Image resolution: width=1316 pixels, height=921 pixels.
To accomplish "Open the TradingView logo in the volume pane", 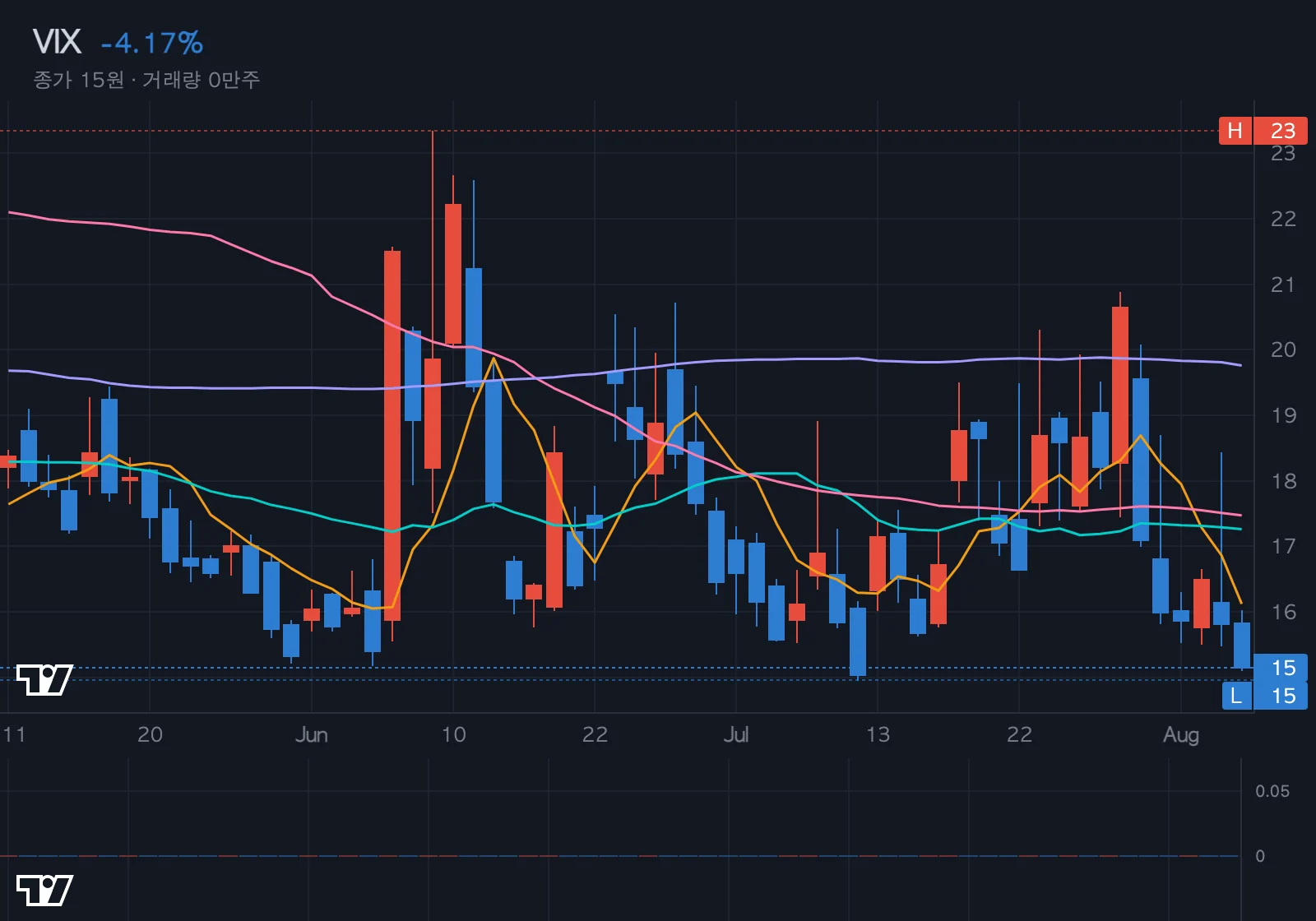I will [x=44, y=890].
